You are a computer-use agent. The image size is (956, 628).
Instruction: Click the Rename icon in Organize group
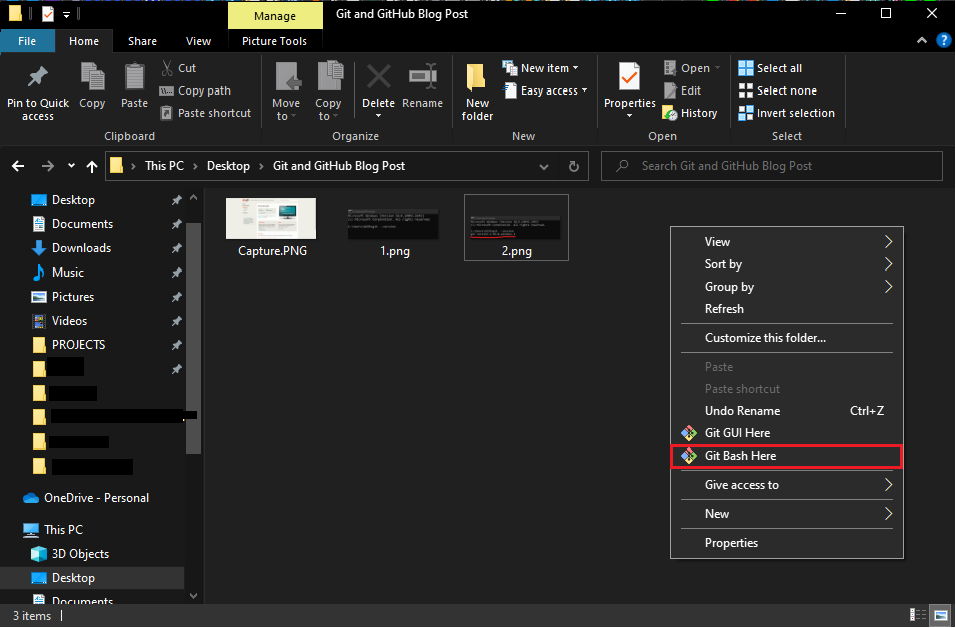click(x=423, y=77)
